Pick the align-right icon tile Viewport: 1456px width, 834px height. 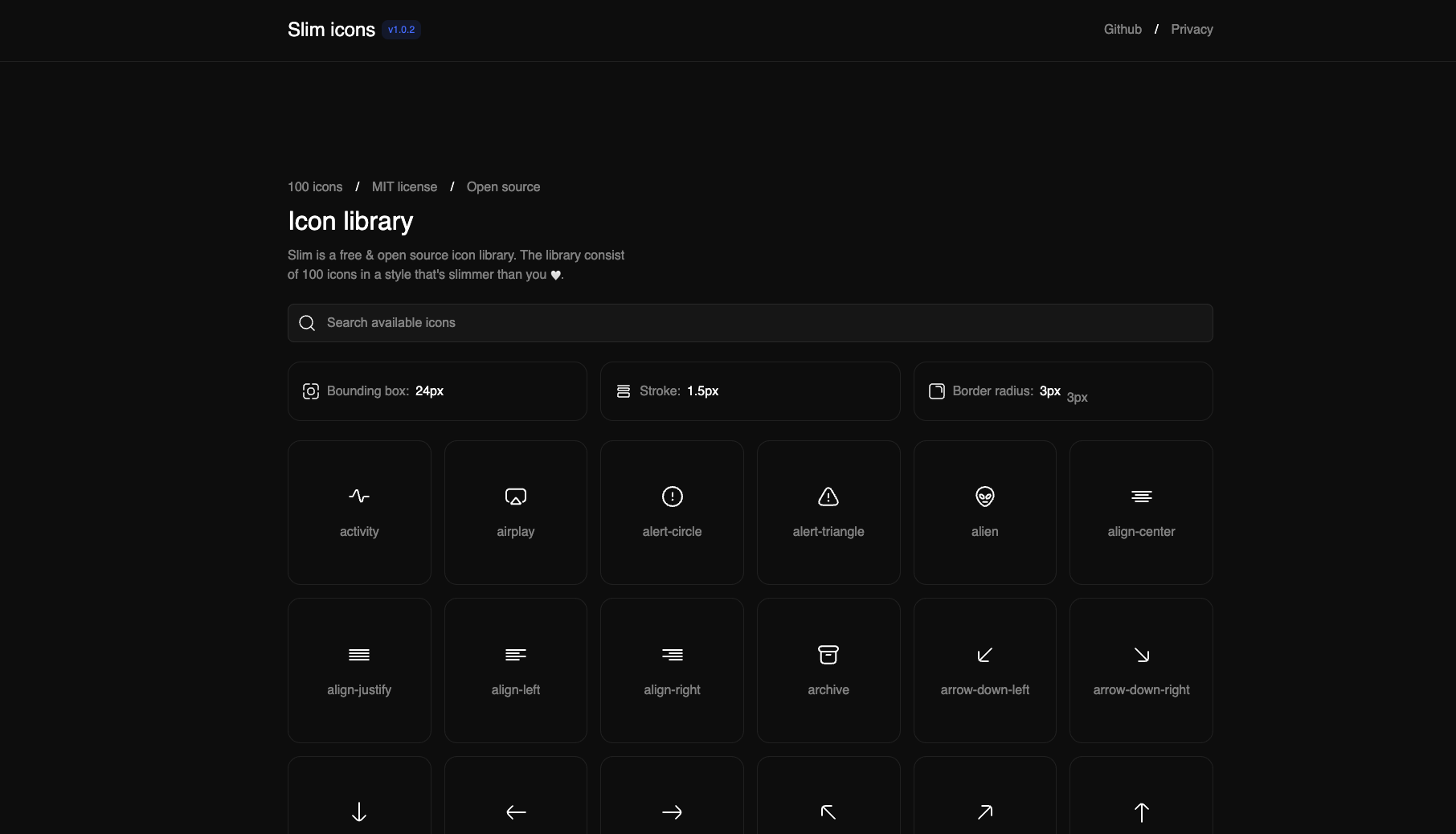672,670
